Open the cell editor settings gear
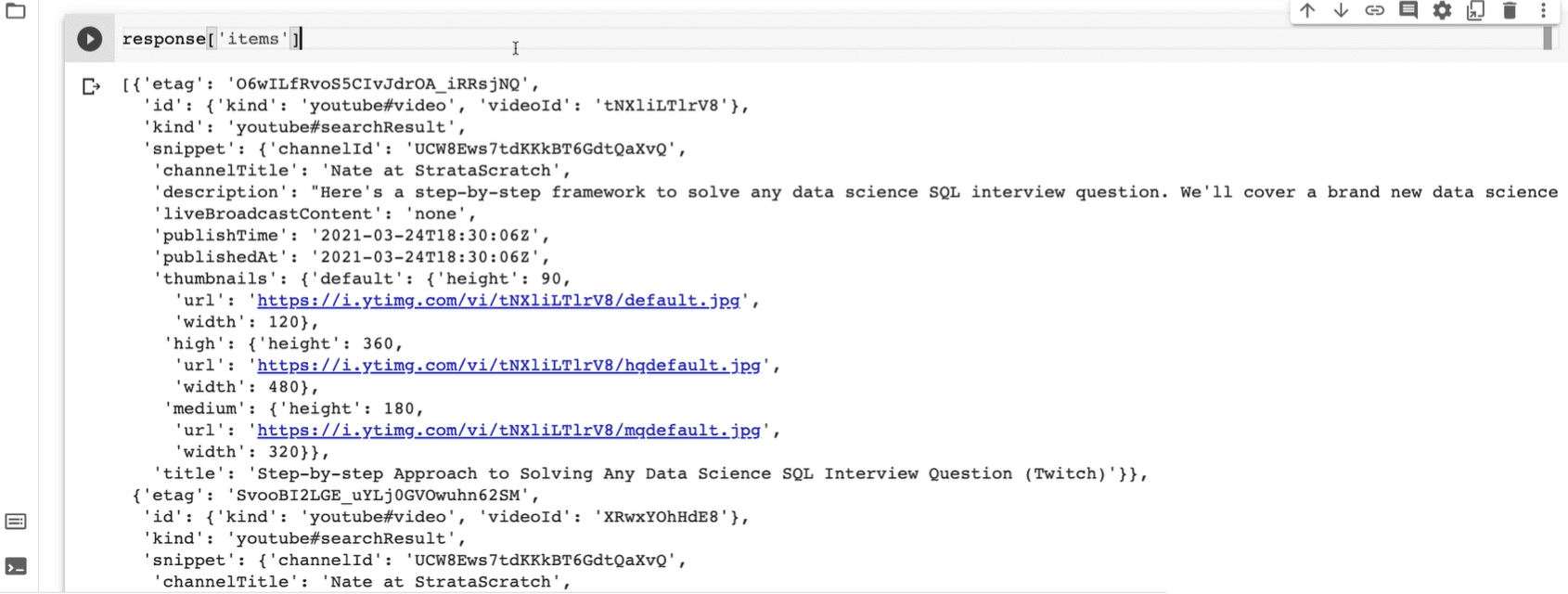The height and width of the screenshot is (594, 1568). click(x=1442, y=11)
